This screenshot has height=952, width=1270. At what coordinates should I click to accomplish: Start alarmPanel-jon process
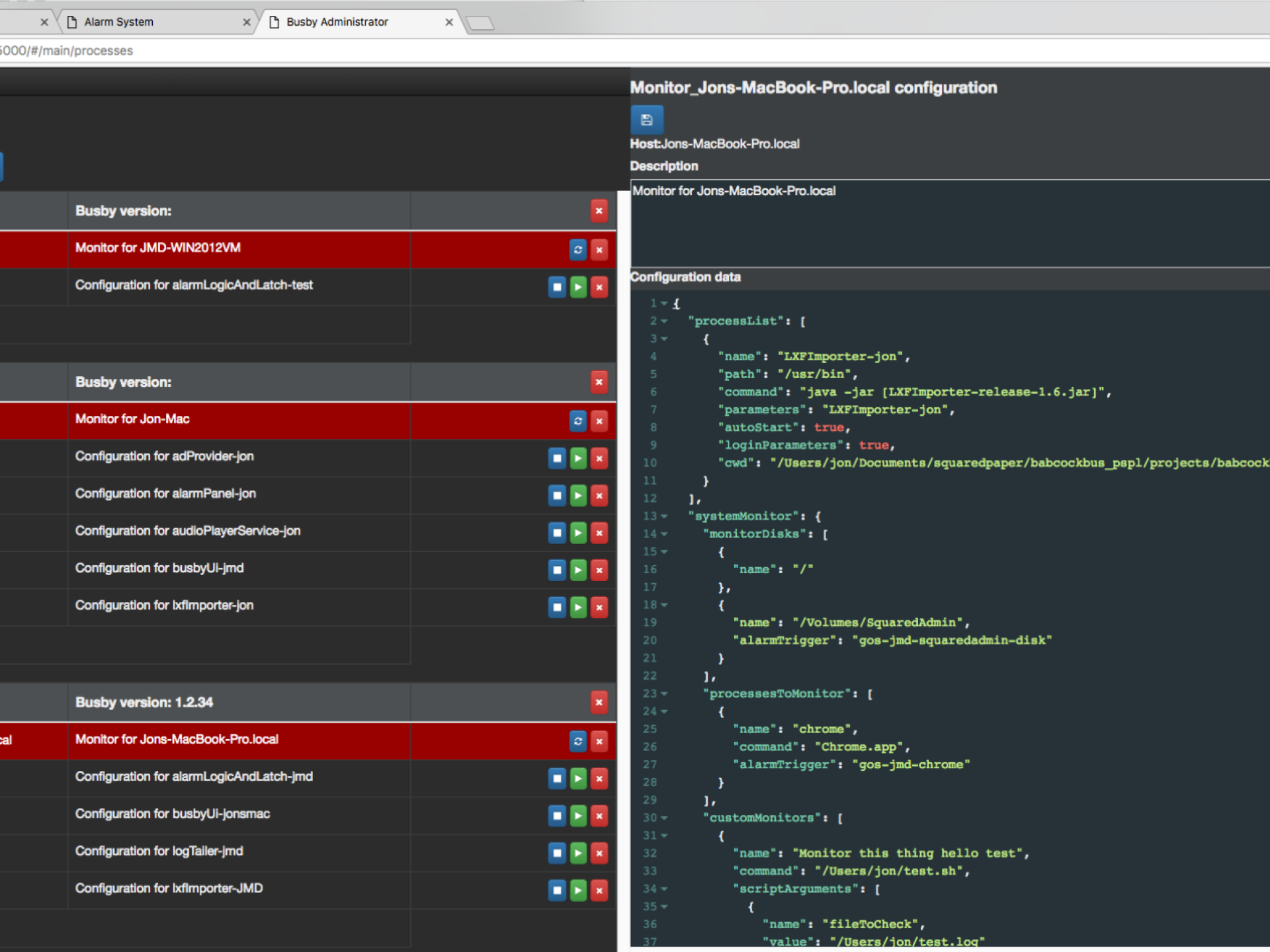578,496
